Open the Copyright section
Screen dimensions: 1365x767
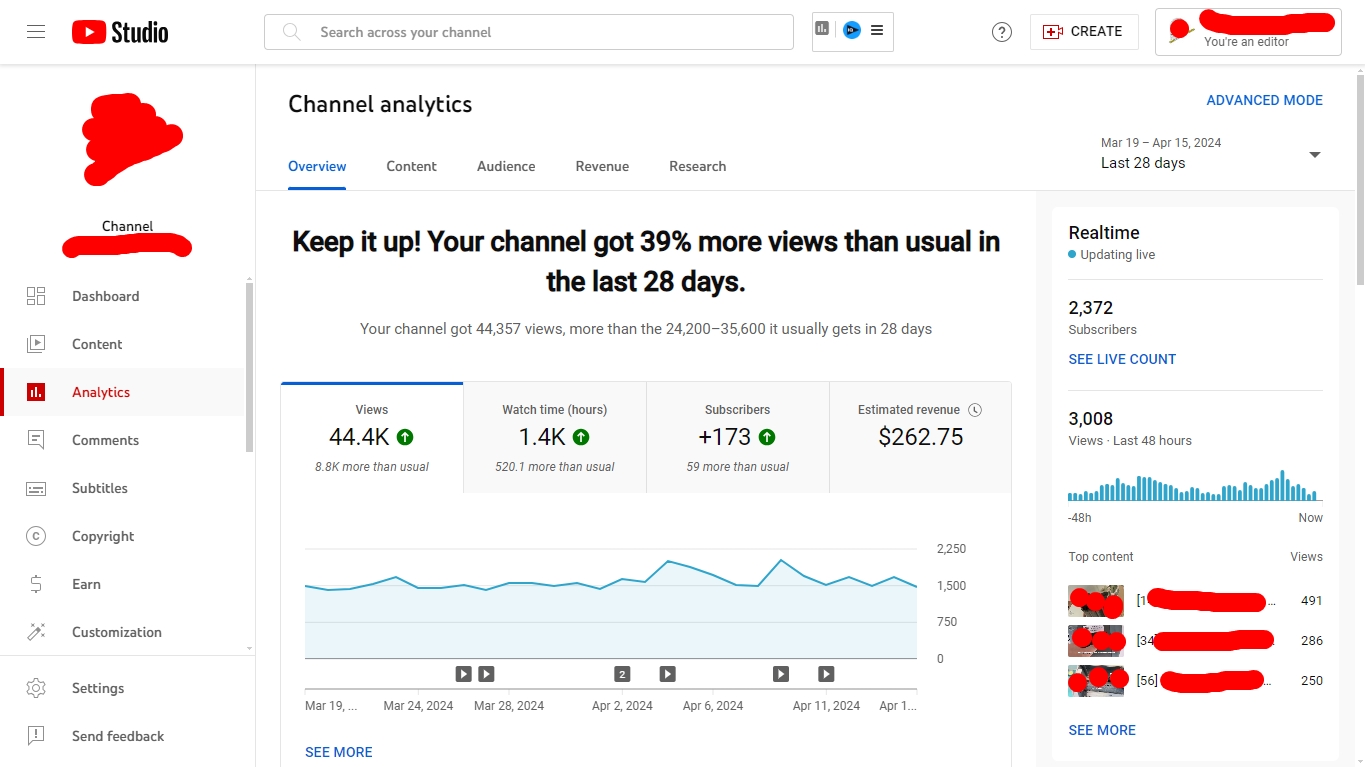pyautogui.click(x=102, y=536)
